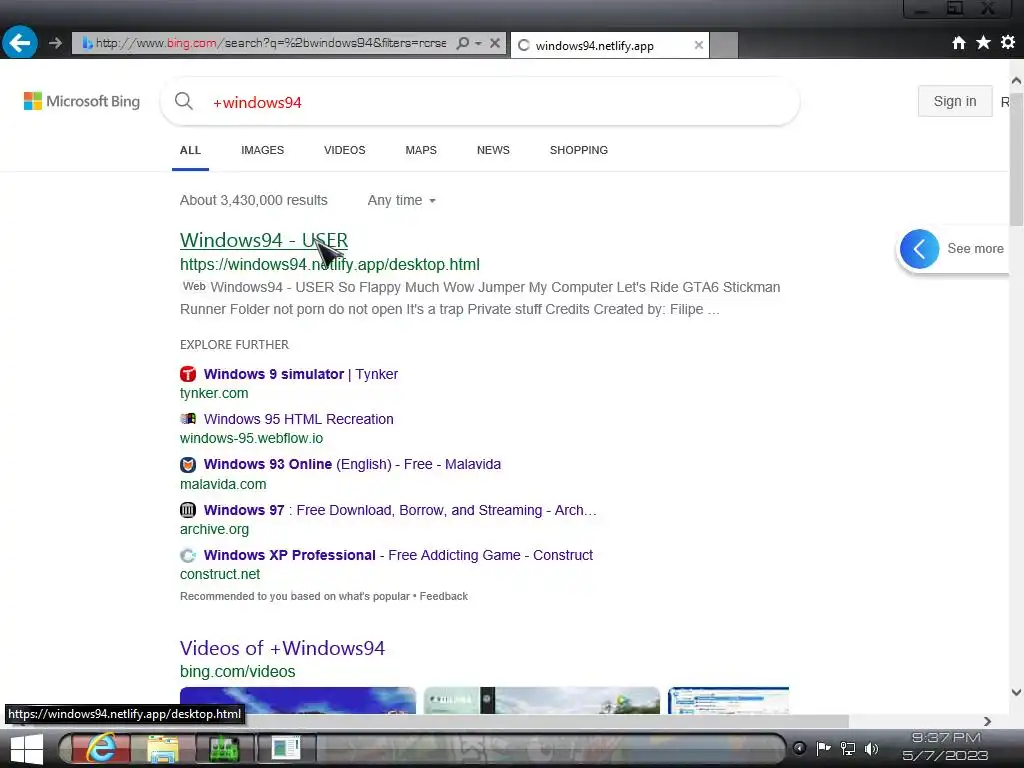The height and width of the screenshot is (768, 1024).
Task: Open the Windows Start button
Action: [x=26, y=748]
